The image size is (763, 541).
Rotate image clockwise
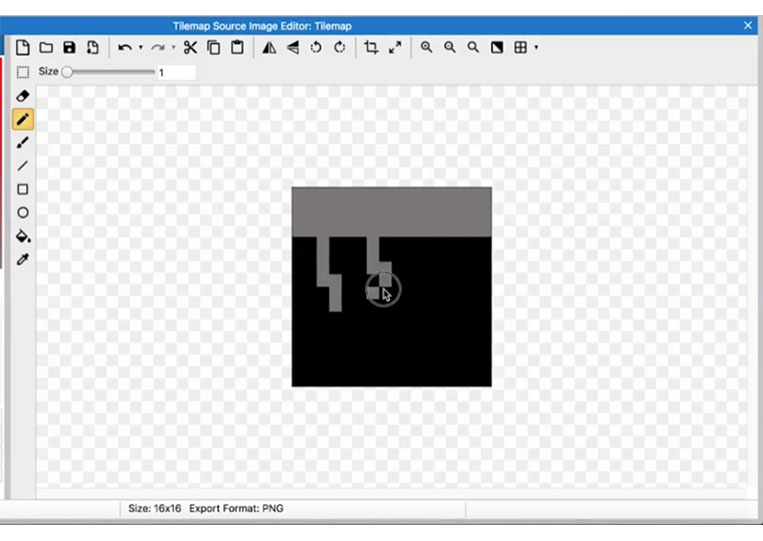click(x=340, y=47)
